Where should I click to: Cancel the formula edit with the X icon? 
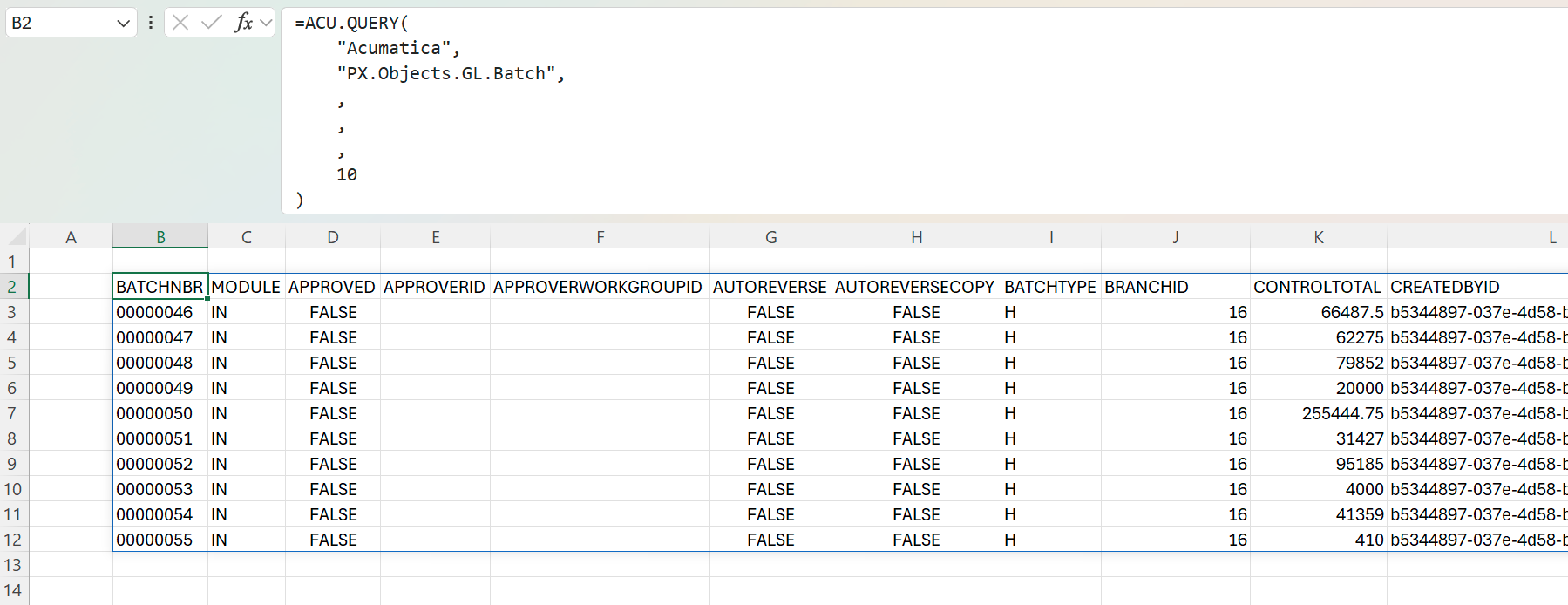coord(180,23)
